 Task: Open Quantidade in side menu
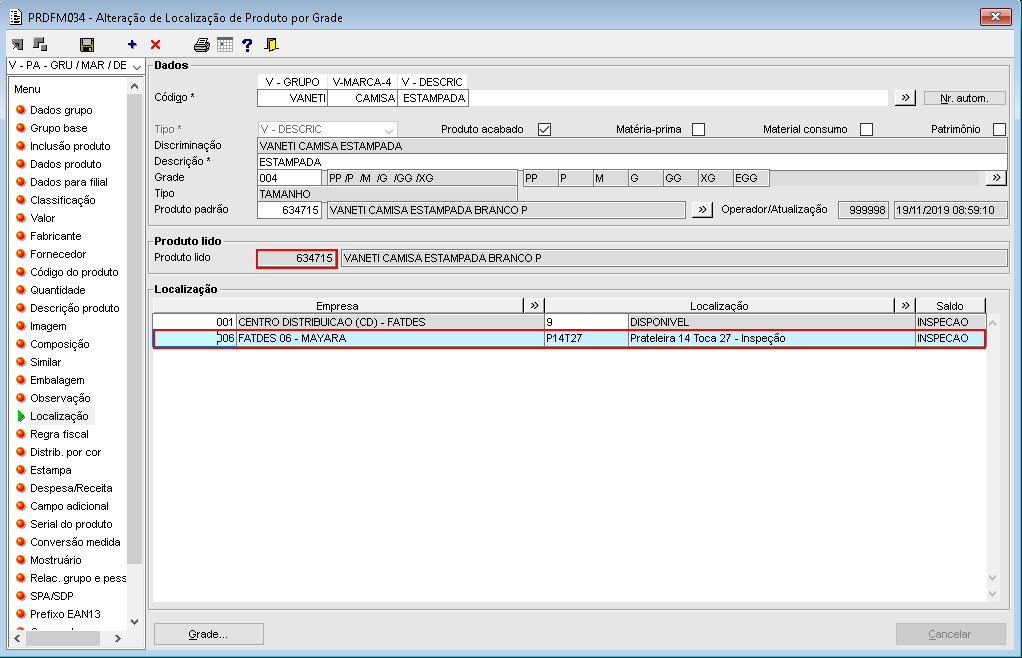[57, 290]
